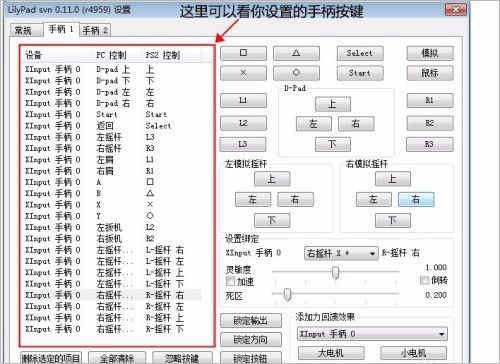
Task: Click the Square symbol button
Action: point(243,53)
